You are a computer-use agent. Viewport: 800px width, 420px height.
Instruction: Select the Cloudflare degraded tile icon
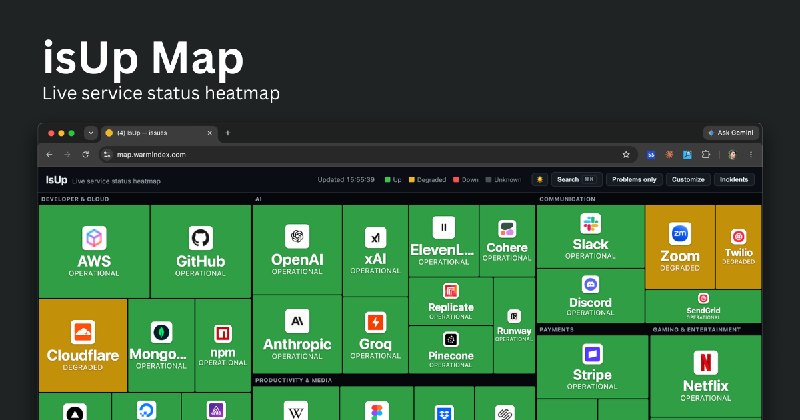(83, 332)
